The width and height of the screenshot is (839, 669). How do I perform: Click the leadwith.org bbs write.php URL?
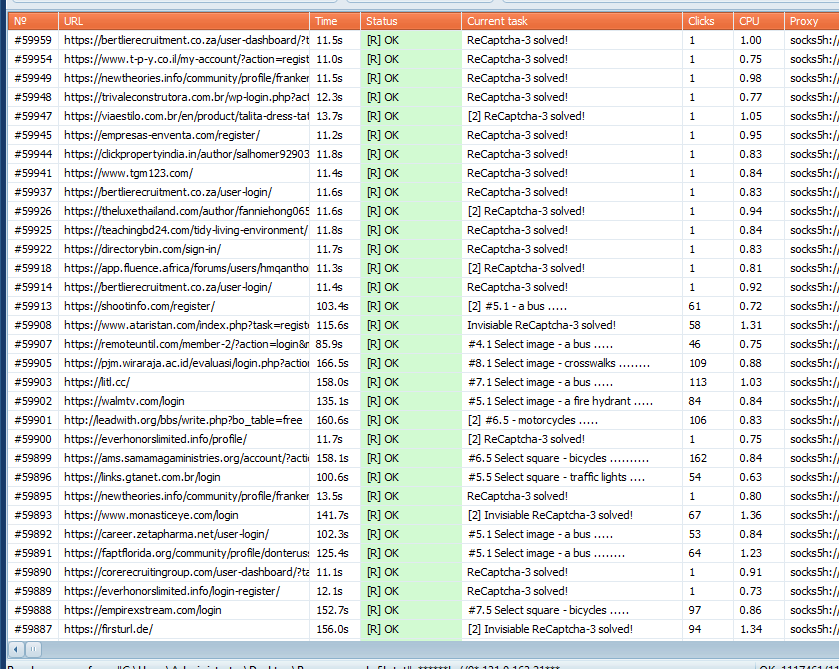183,420
